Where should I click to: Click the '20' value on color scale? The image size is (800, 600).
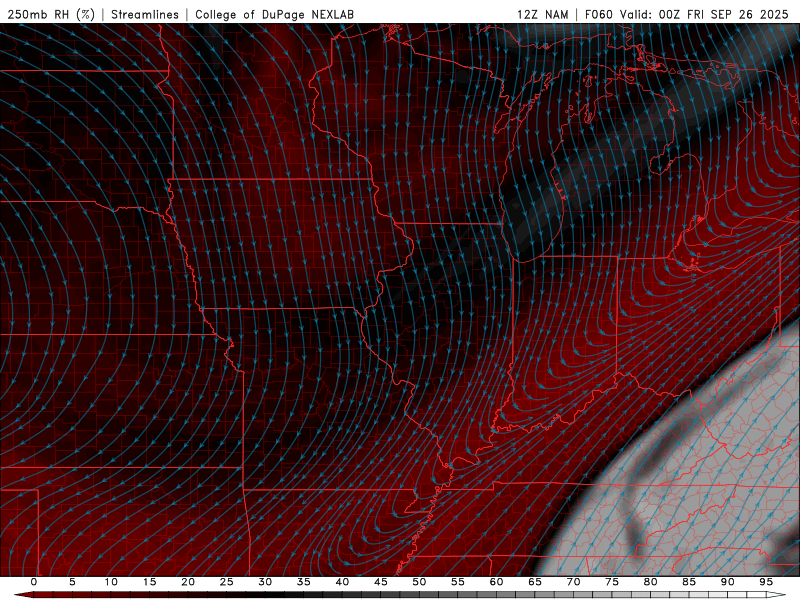(x=188, y=582)
